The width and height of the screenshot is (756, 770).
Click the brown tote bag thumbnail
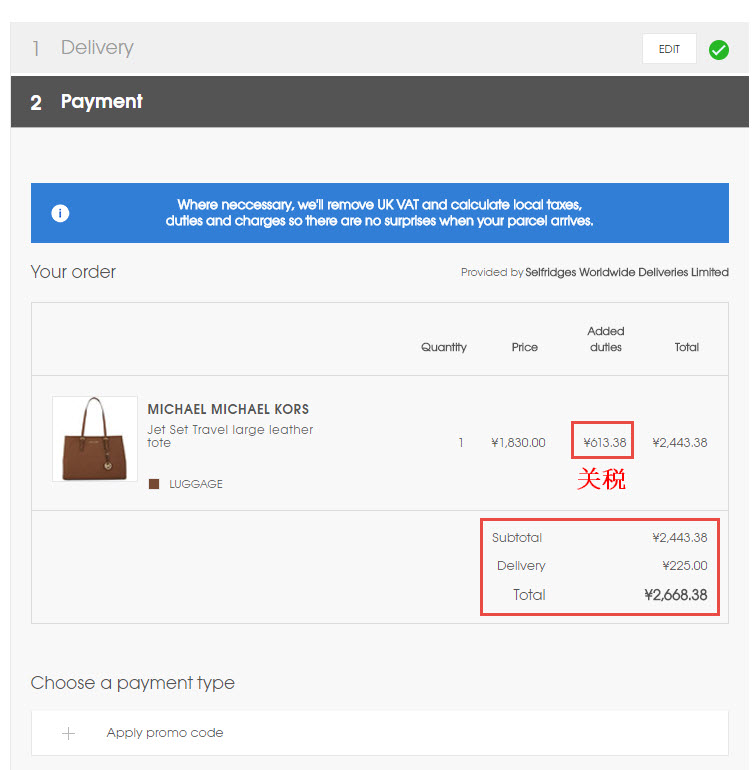pos(95,439)
